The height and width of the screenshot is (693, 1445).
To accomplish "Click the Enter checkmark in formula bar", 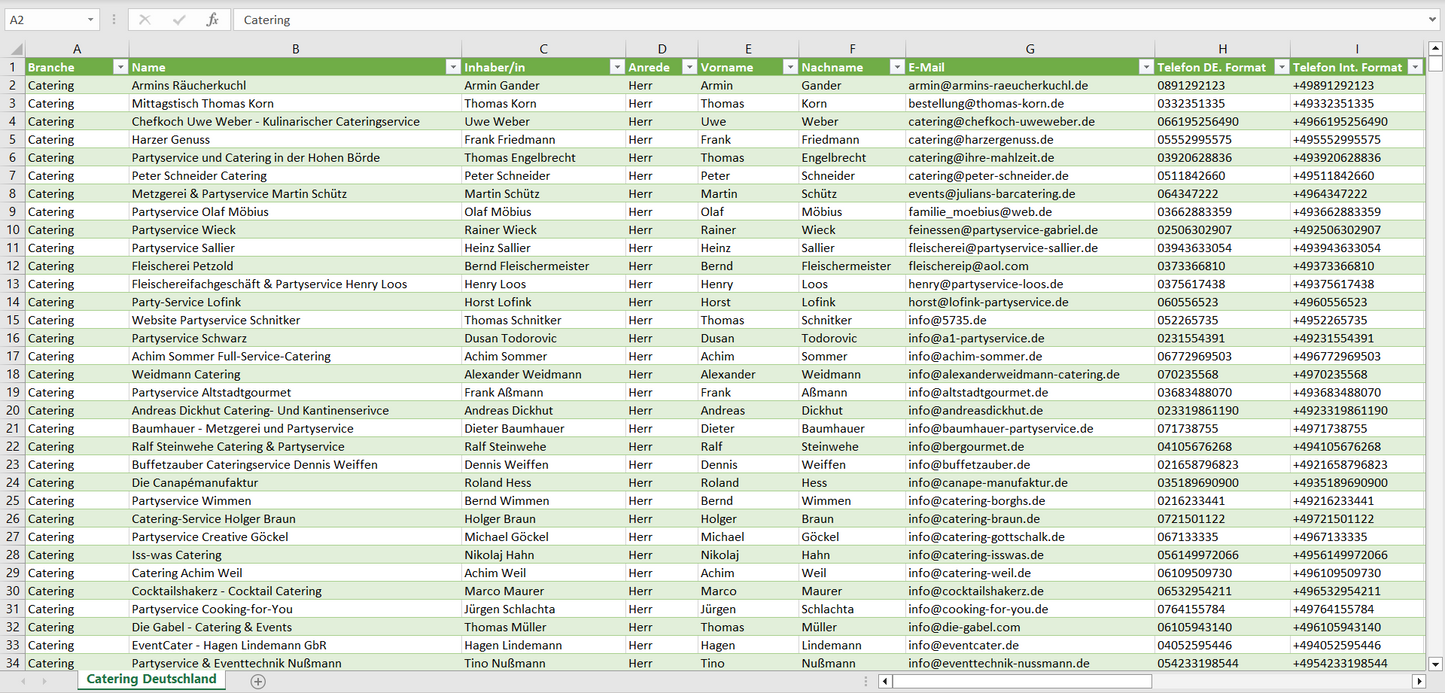I will [x=179, y=20].
